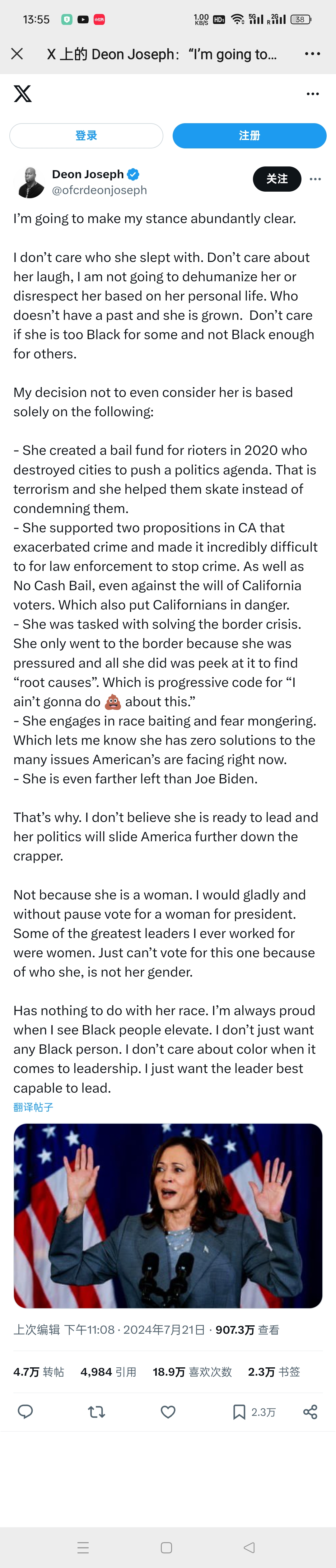Tap Android back navigation triangle
This screenshot has height=1568, width=336.
click(249, 1547)
